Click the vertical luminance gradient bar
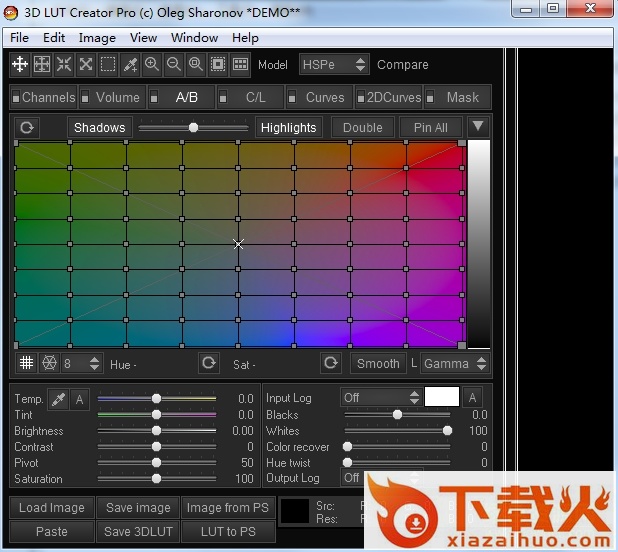This screenshot has width=618, height=552. [x=478, y=244]
